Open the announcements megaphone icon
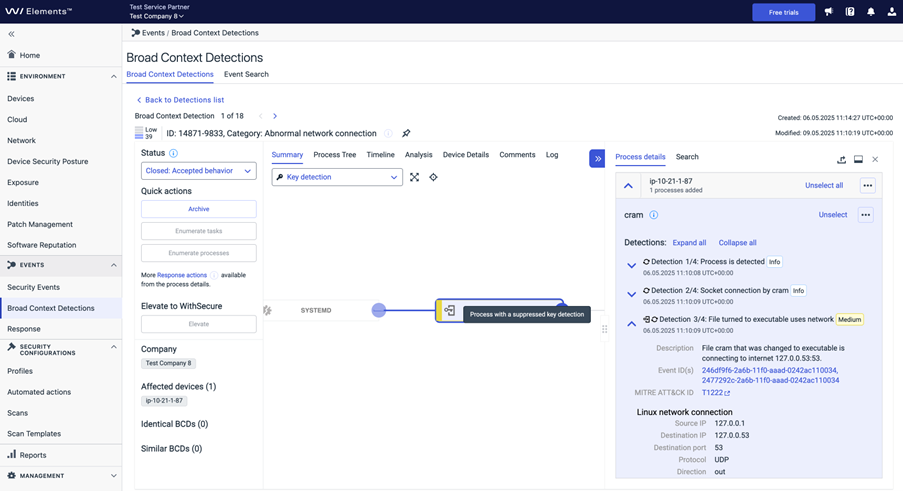 829,12
